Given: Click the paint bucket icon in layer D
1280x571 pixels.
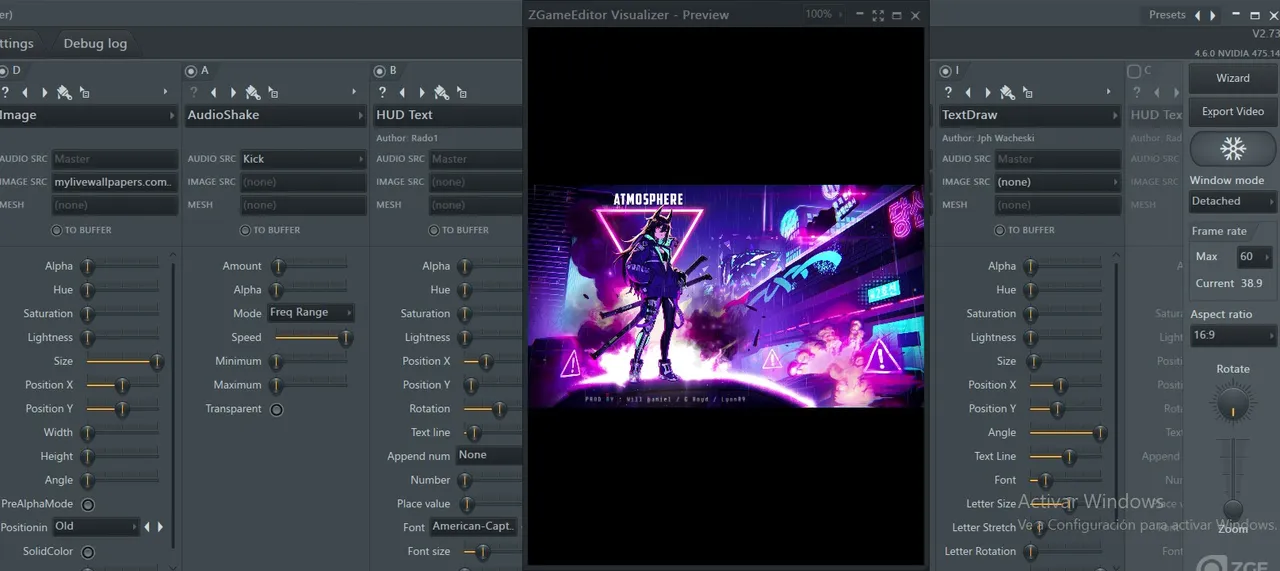Looking at the screenshot, I should point(64,92).
